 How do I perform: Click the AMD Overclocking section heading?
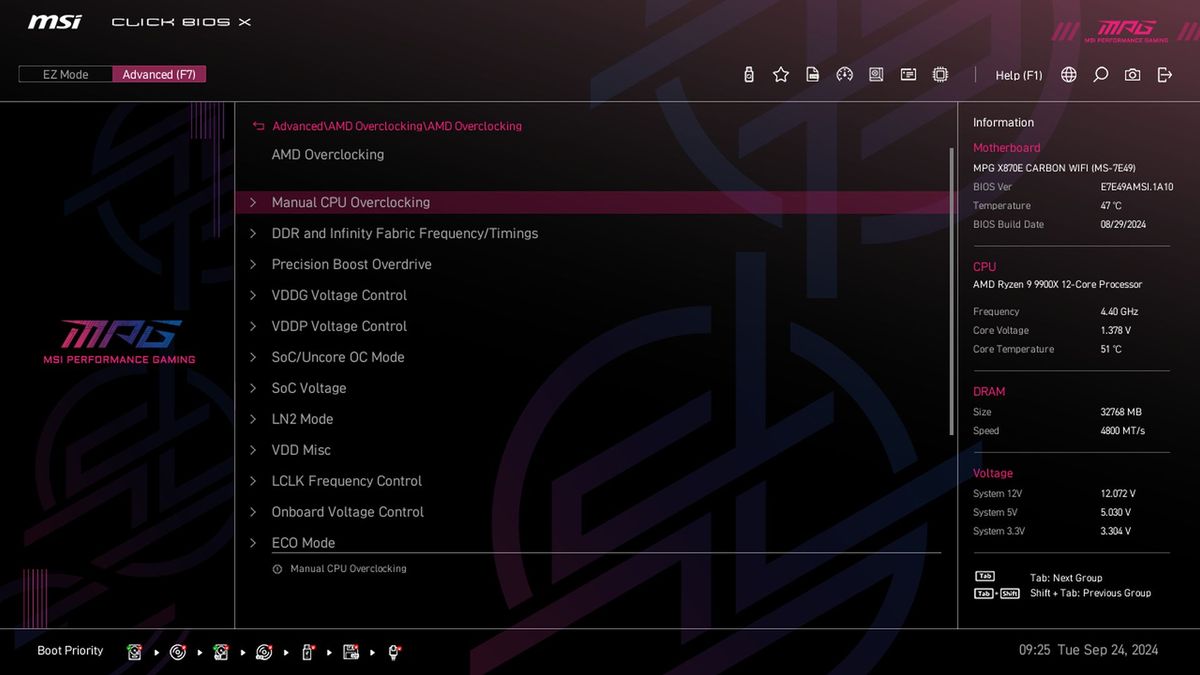[328, 155]
